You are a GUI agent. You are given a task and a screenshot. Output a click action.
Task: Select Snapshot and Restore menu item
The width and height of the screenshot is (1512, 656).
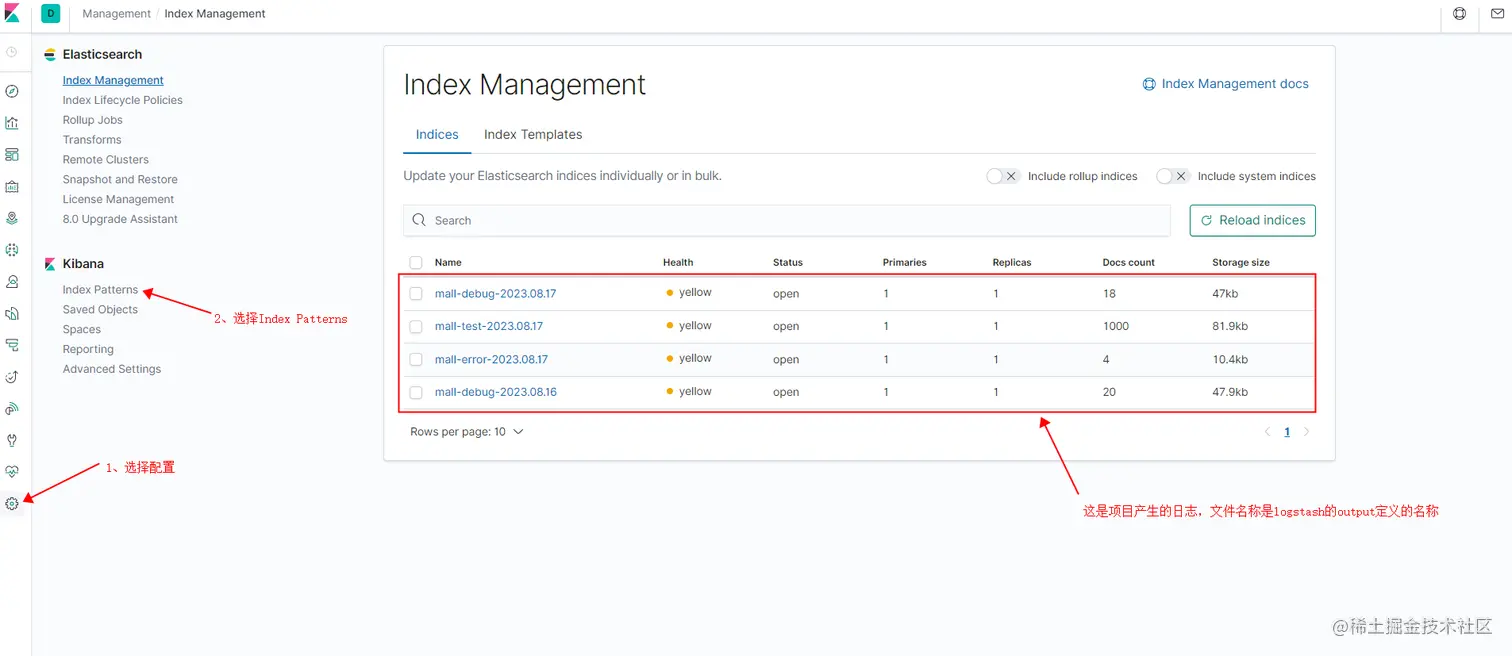pyautogui.click(x=120, y=180)
